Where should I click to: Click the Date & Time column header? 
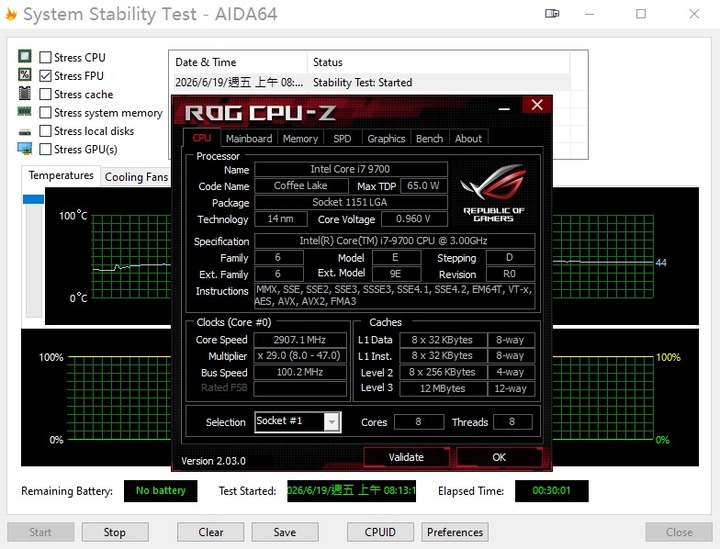(x=238, y=62)
